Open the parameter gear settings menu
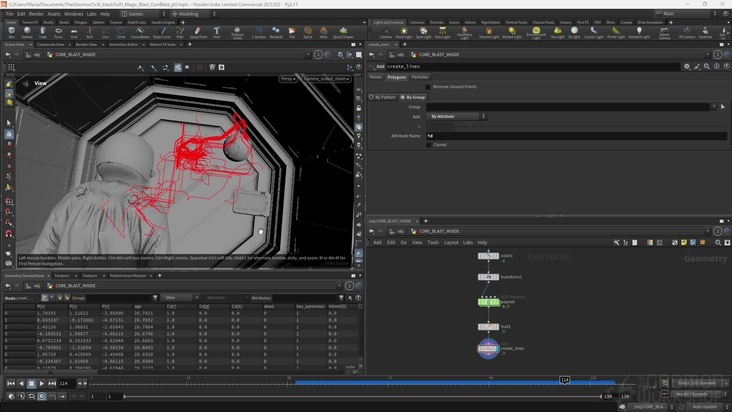 point(687,66)
